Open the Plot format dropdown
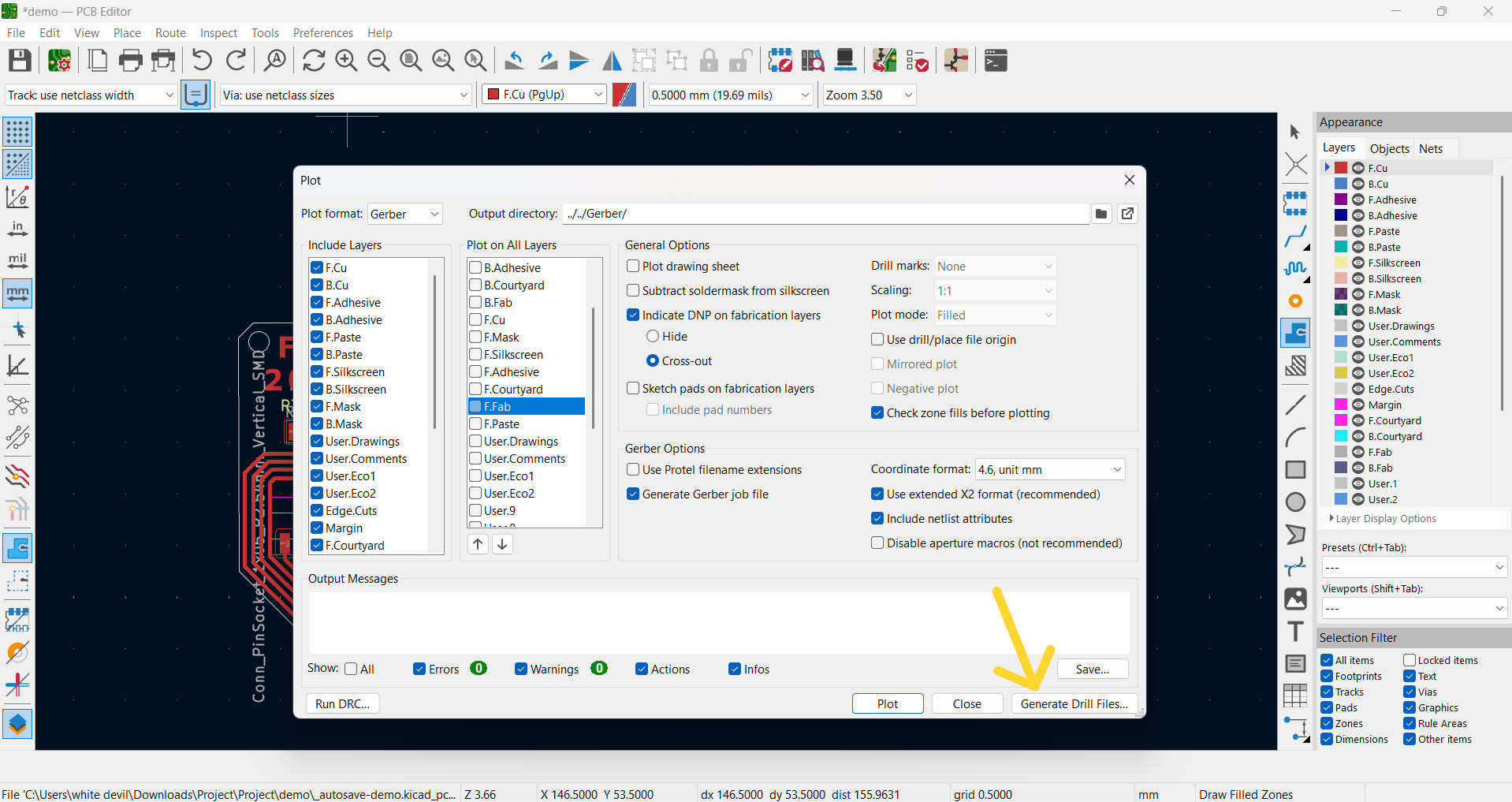 click(x=405, y=214)
